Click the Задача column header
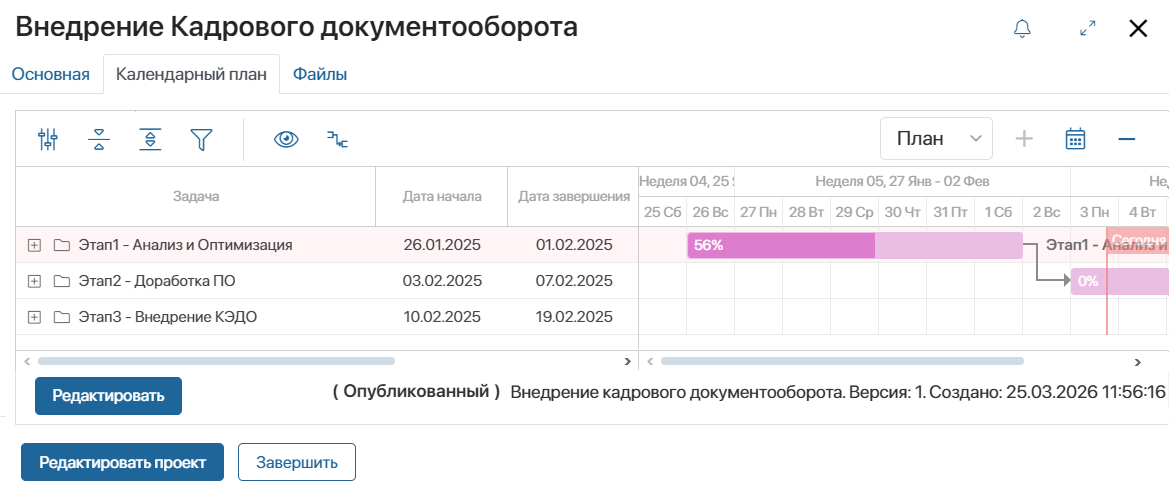 [196, 197]
